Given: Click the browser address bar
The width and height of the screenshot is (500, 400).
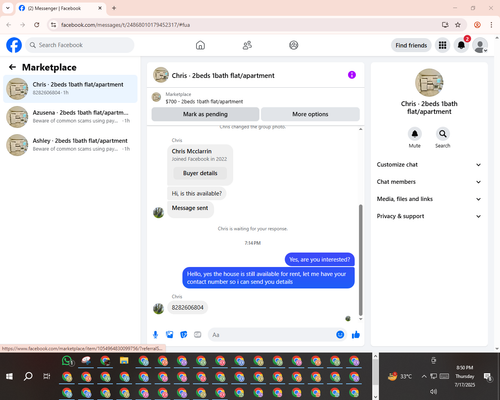Looking at the screenshot, I should 247,25.
